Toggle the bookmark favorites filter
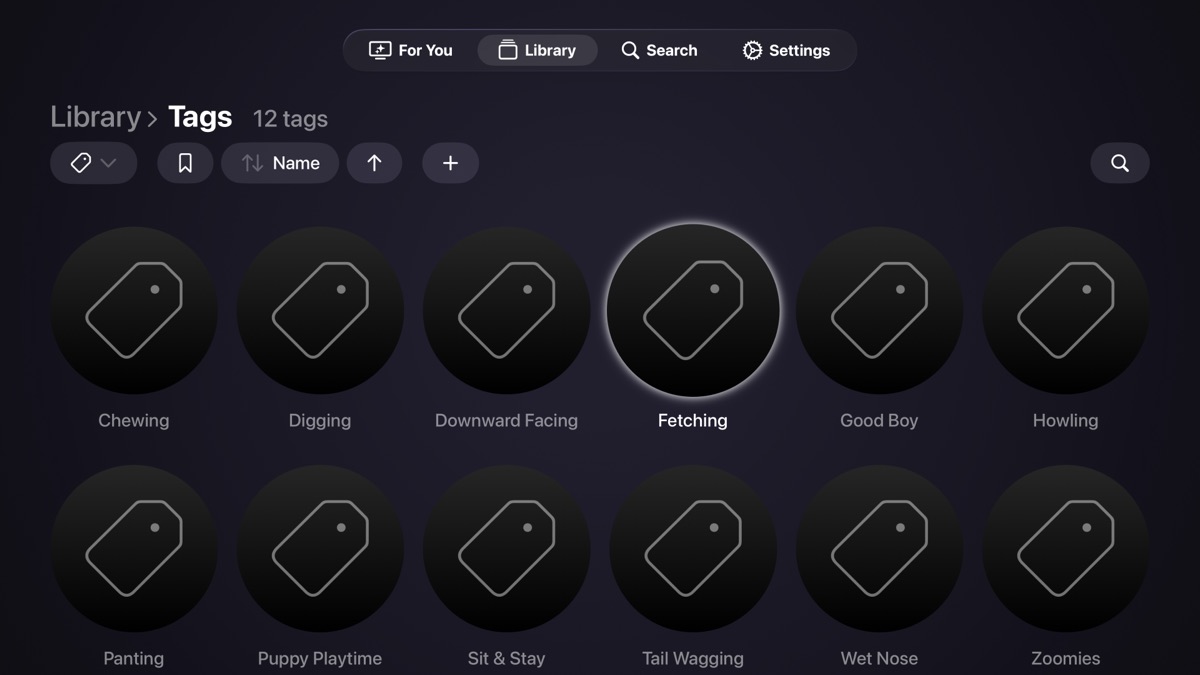 point(185,163)
